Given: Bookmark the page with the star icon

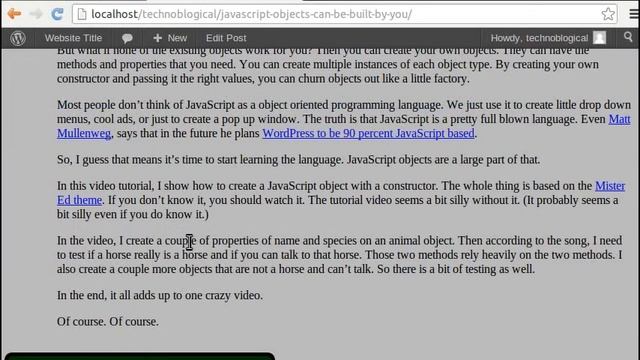Looking at the screenshot, I should pyautogui.click(x=608, y=14).
